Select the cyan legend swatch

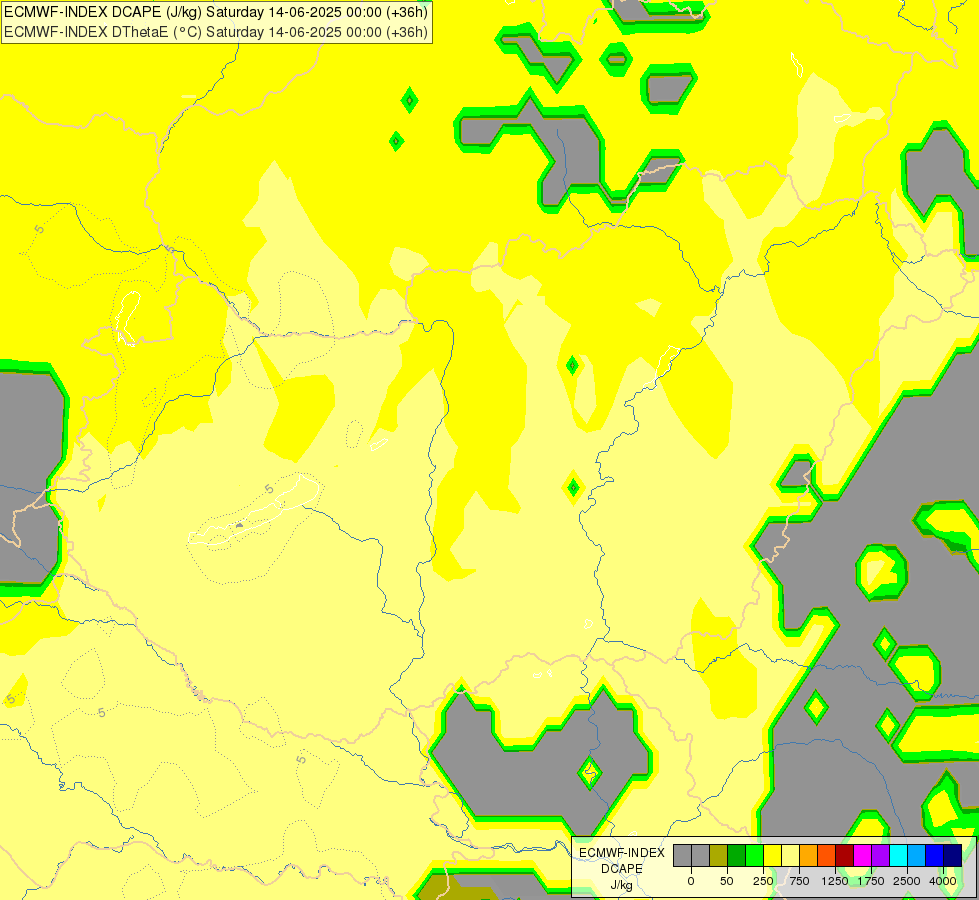pyautogui.click(x=898, y=856)
